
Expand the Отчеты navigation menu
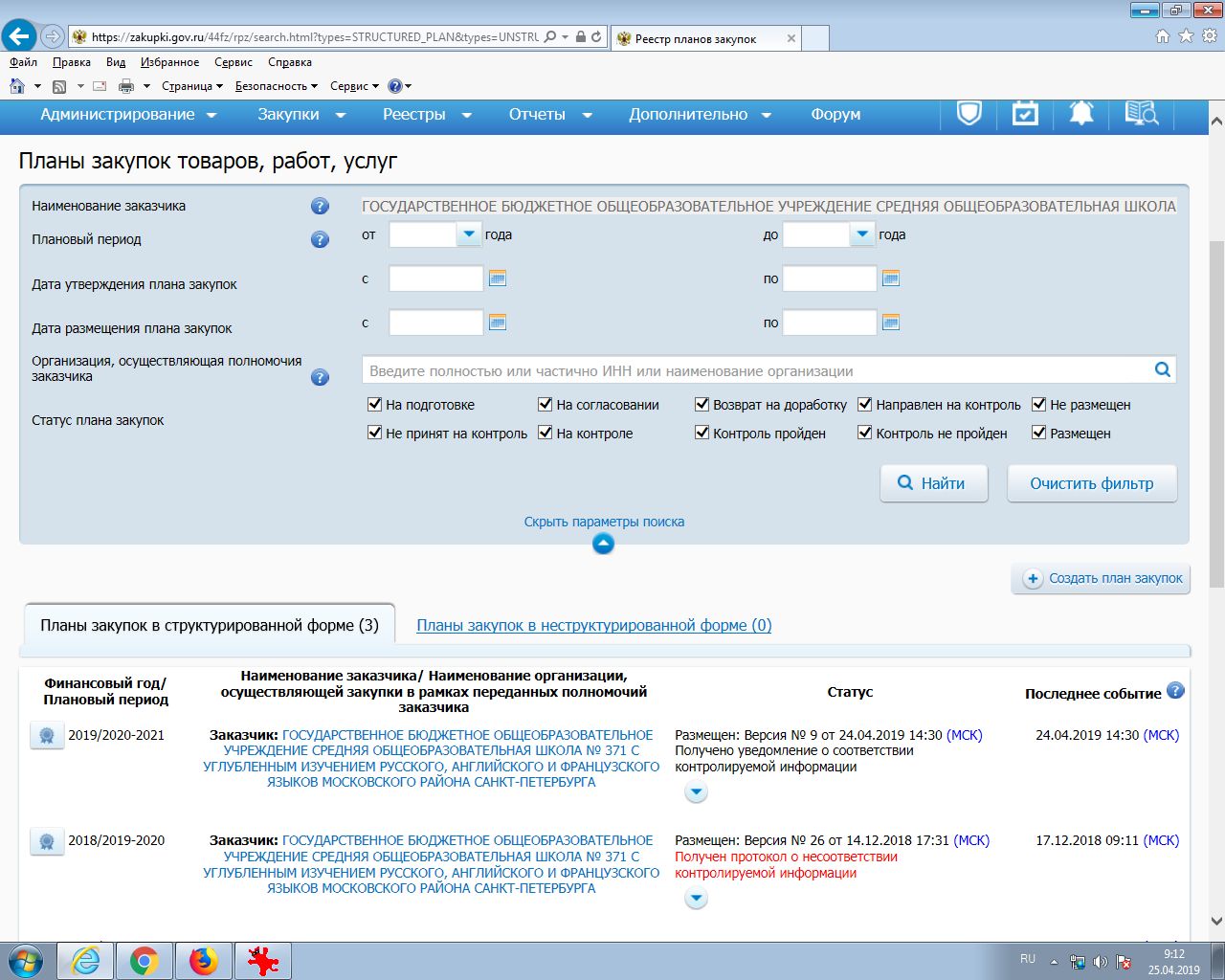(550, 115)
